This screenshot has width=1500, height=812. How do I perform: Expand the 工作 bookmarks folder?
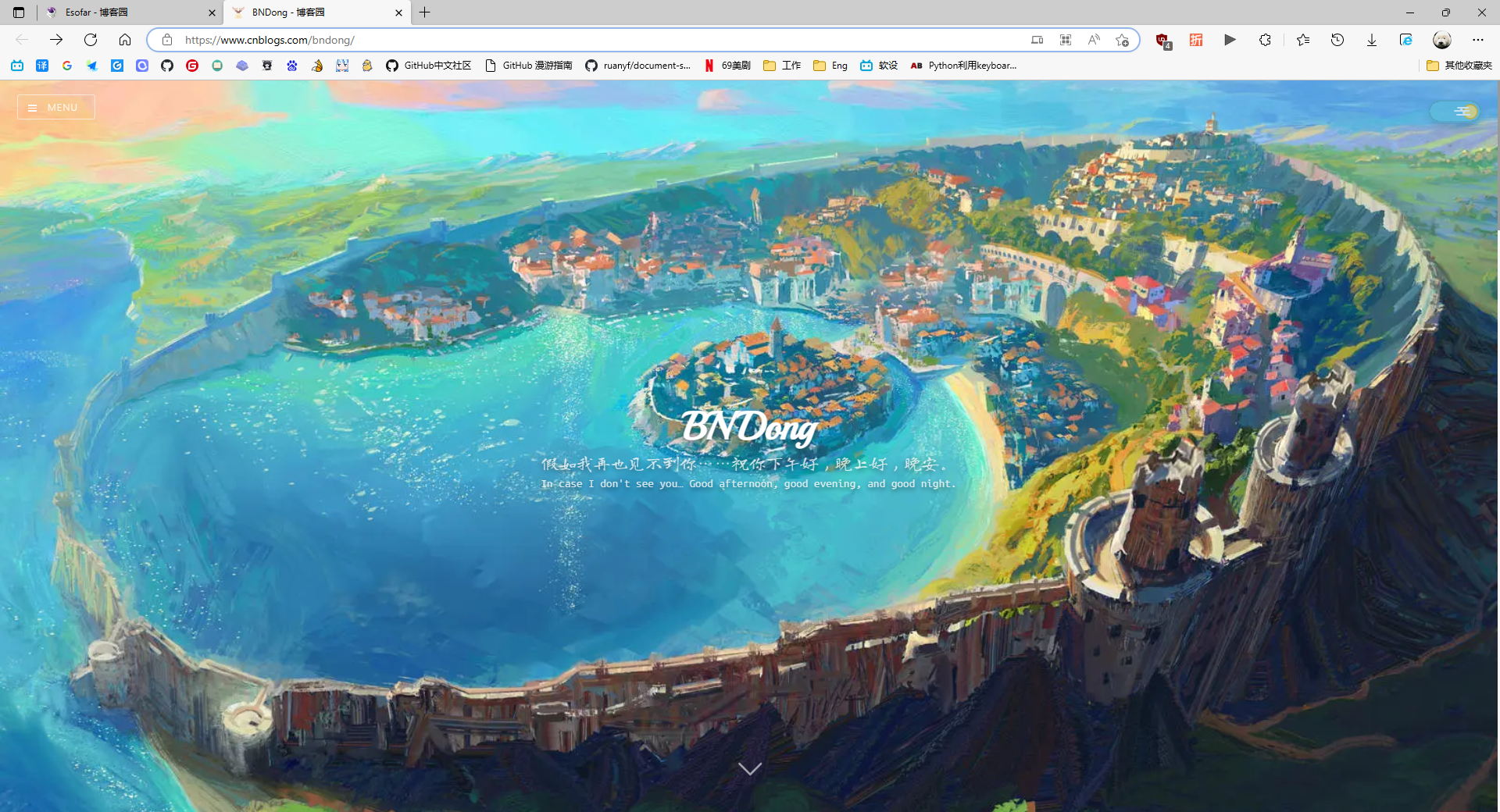[782, 66]
